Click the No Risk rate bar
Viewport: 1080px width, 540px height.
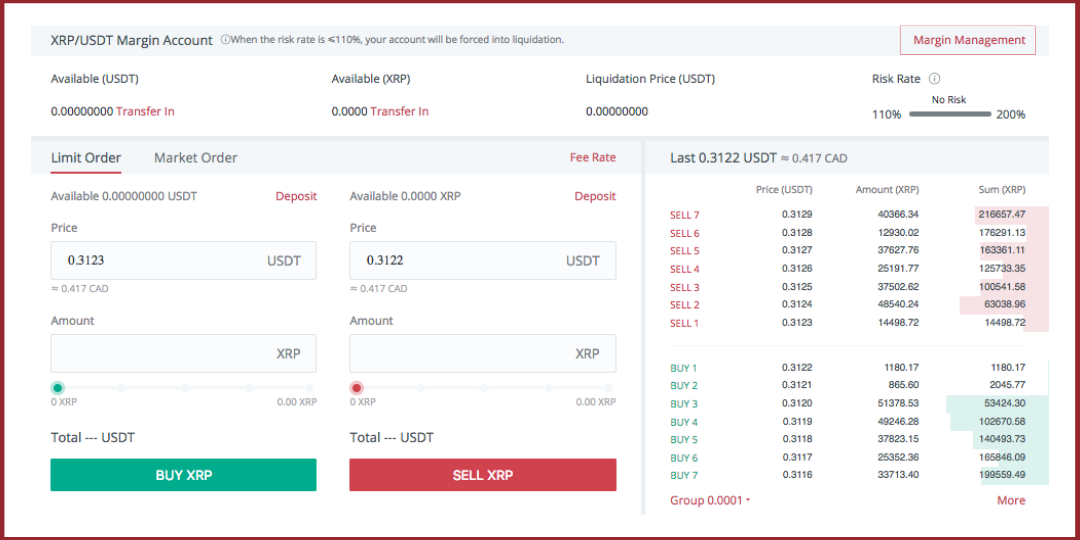[949, 114]
